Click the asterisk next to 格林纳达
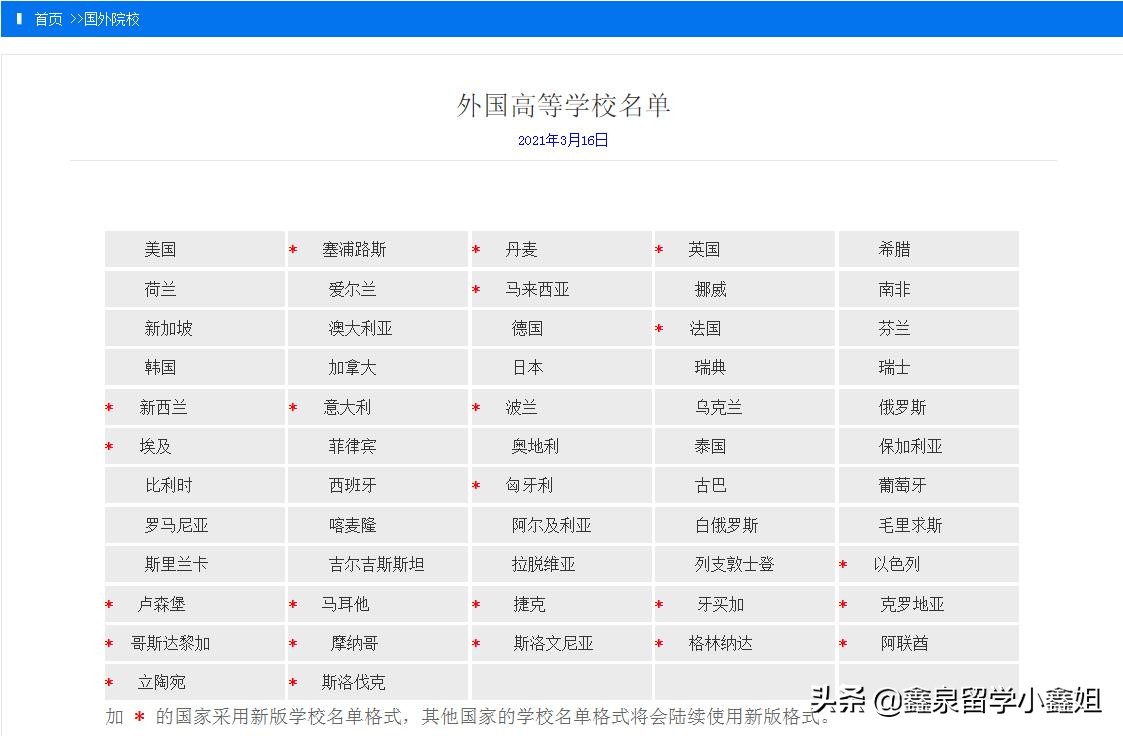The image size is (1123, 736). tap(658, 643)
